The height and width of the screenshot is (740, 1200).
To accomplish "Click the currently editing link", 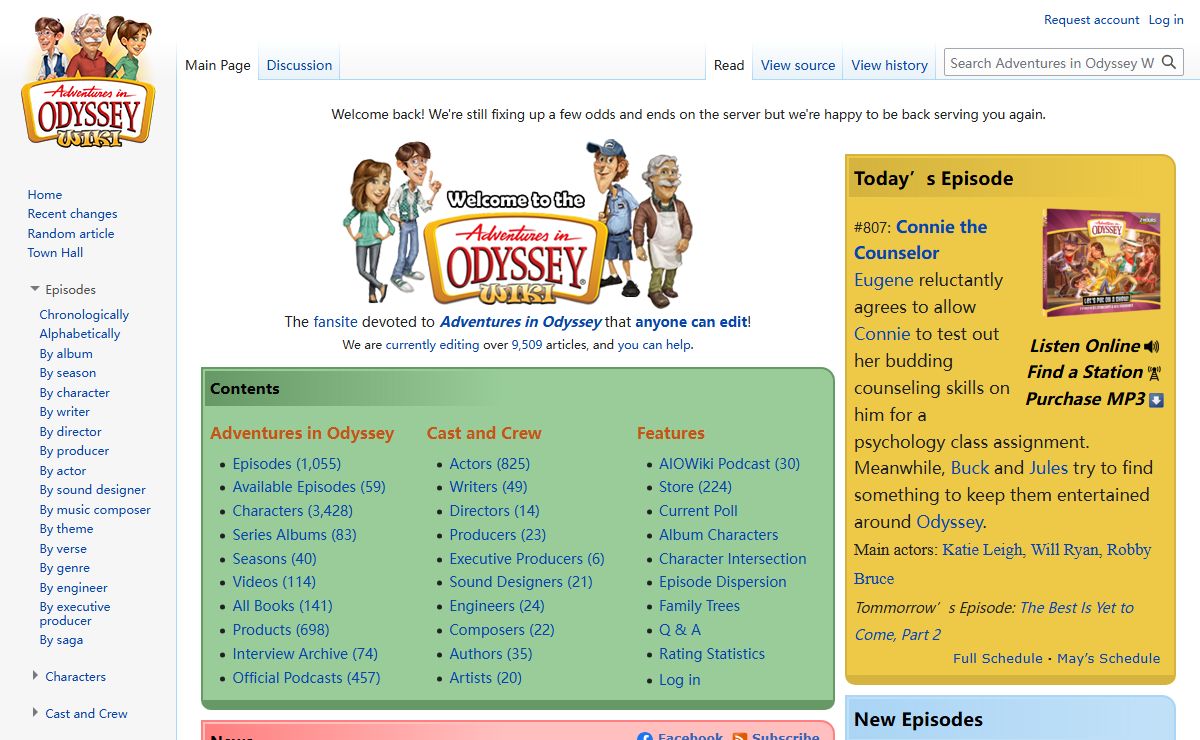I will pyautogui.click(x=433, y=345).
